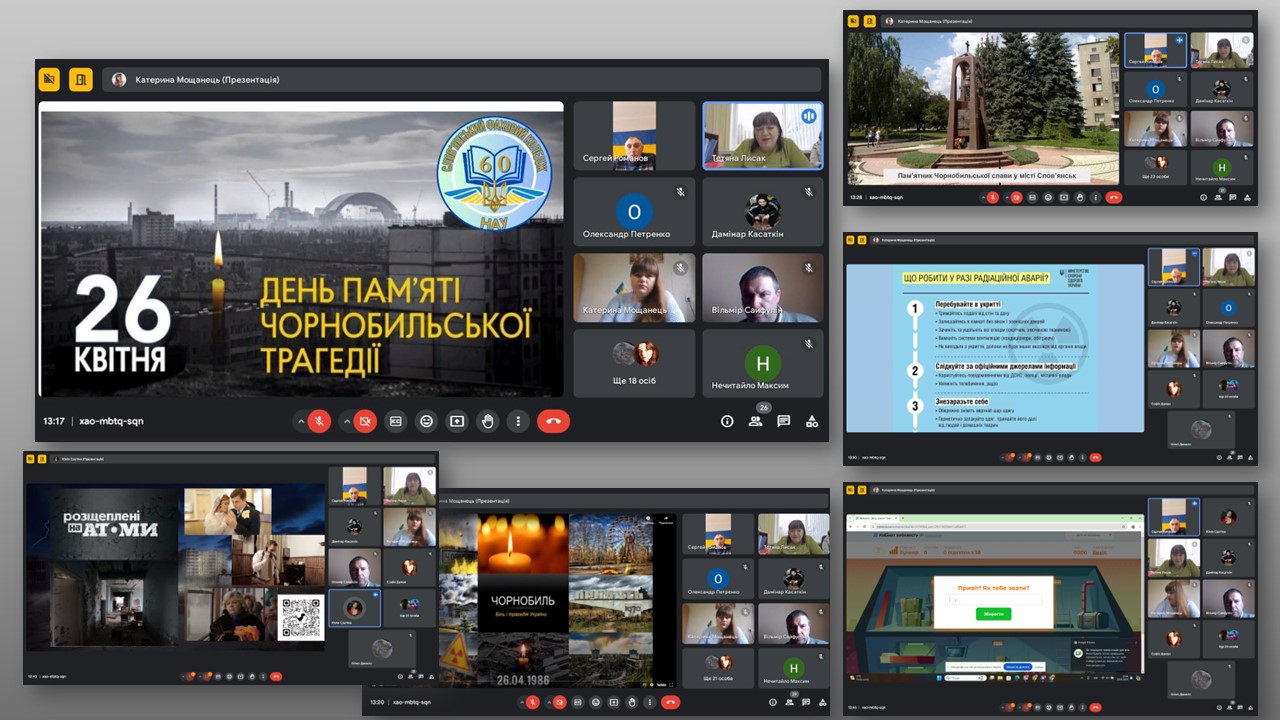Open chat panel icon in the 13:17 window
The width and height of the screenshot is (1280, 720).
[x=784, y=421]
